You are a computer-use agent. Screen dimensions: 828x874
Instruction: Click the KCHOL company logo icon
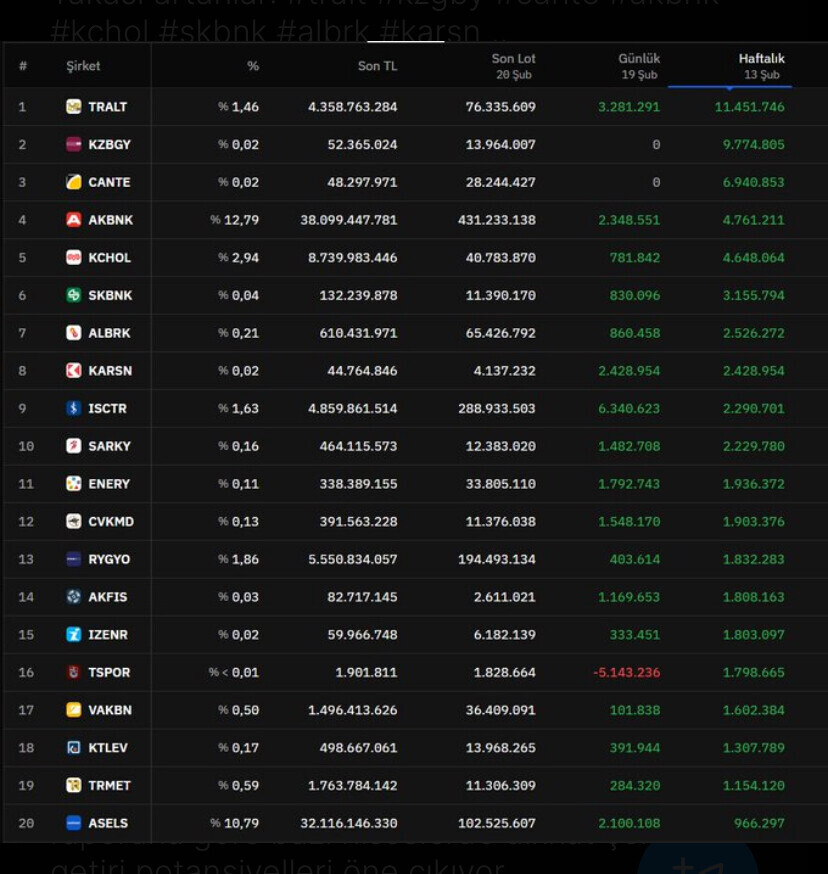click(x=73, y=258)
